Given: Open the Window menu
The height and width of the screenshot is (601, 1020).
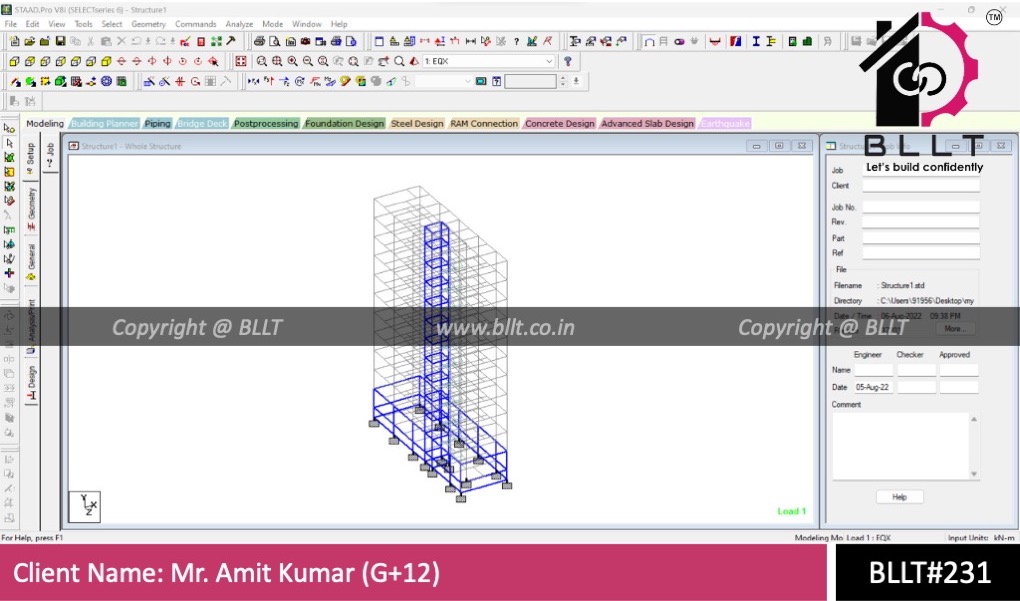Looking at the screenshot, I should (306, 24).
